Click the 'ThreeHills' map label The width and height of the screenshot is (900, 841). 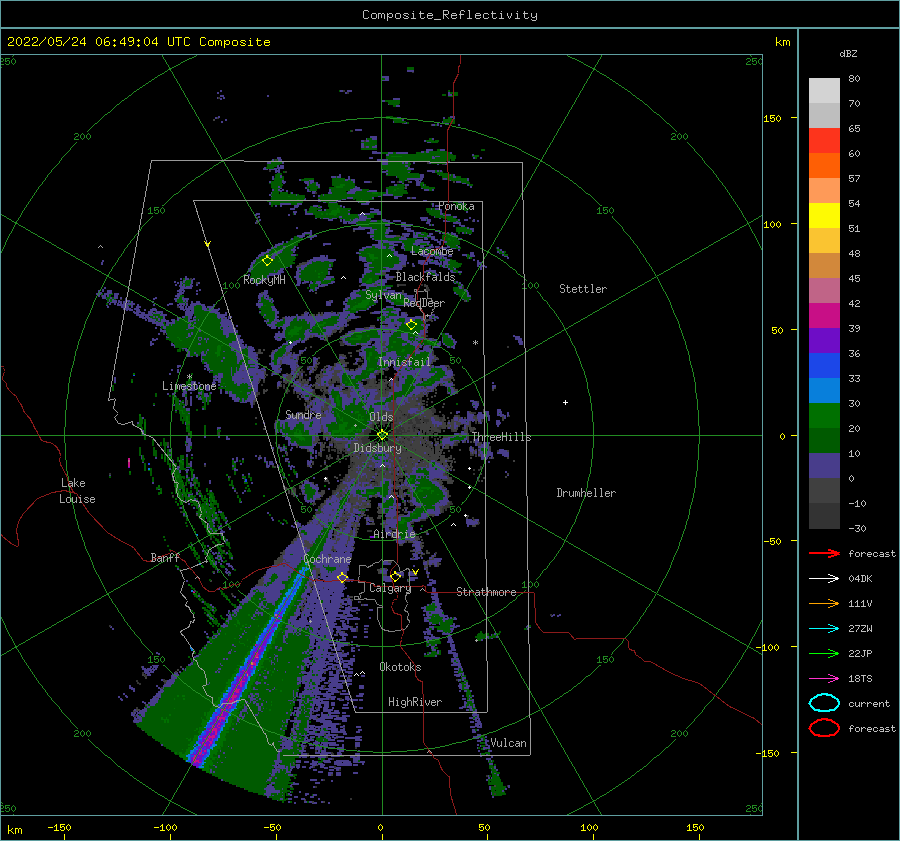[502, 437]
